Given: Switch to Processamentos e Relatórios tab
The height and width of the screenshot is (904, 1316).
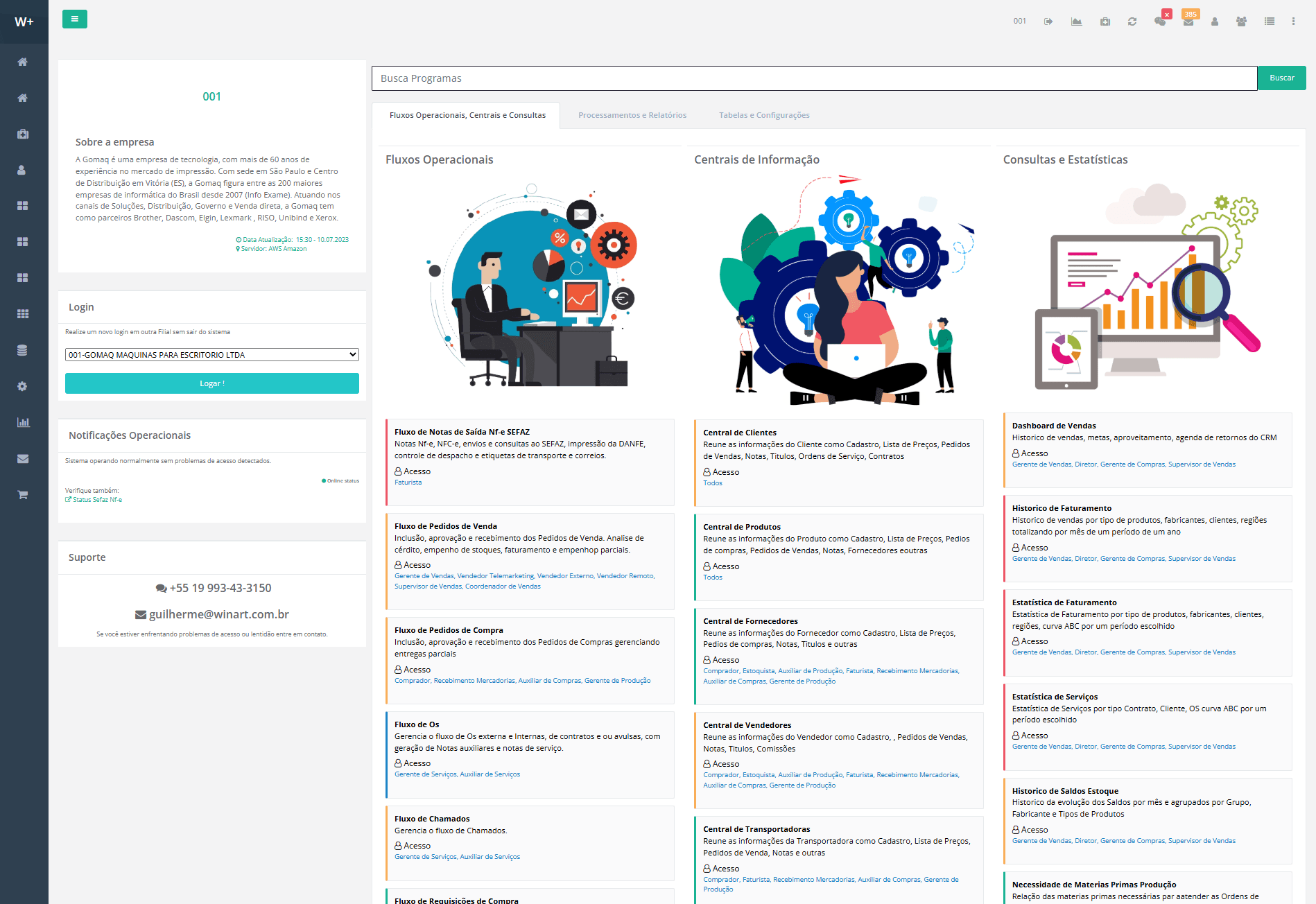Looking at the screenshot, I should (632, 115).
